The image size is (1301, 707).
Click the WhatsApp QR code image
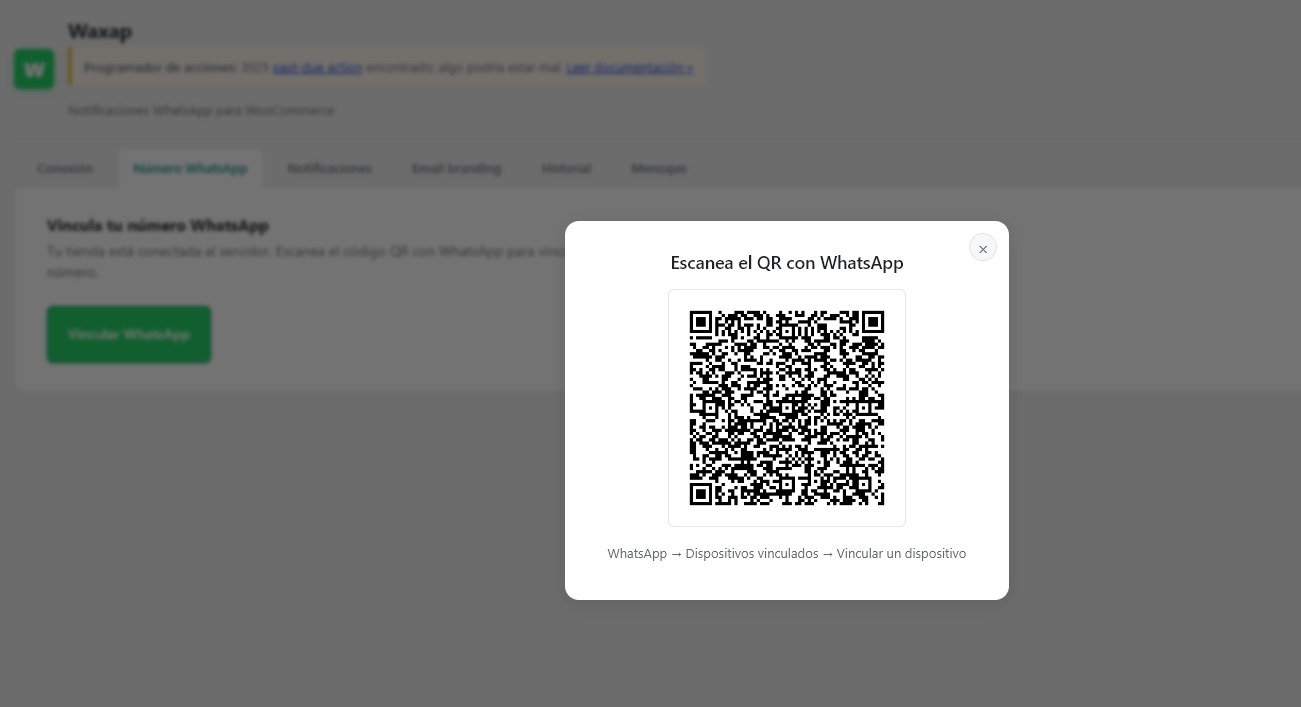tap(787, 408)
